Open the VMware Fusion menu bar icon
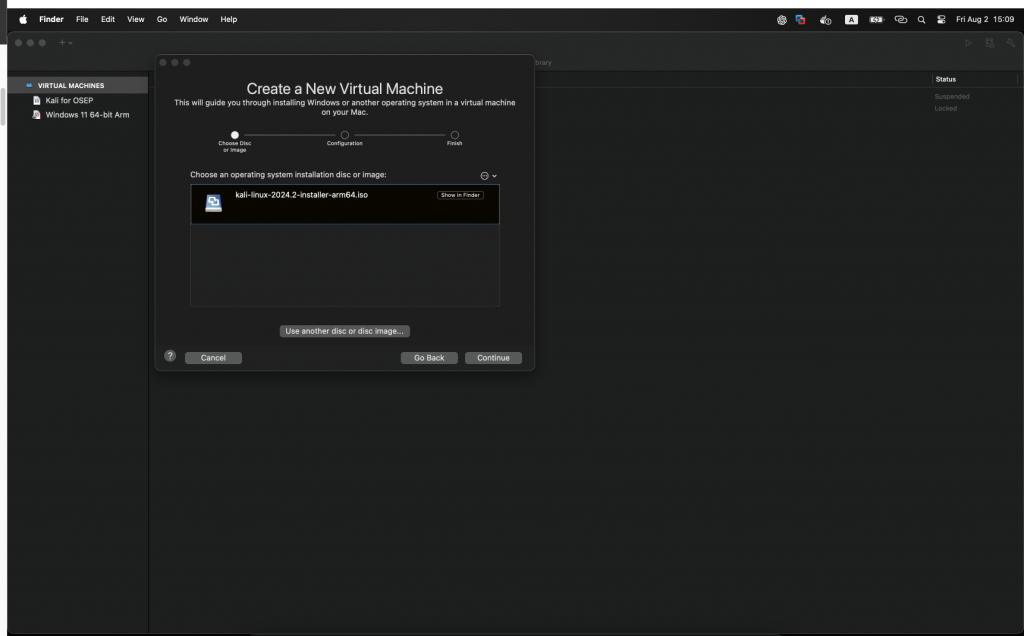The image size is (1024, 636). (x=800, y=20)
